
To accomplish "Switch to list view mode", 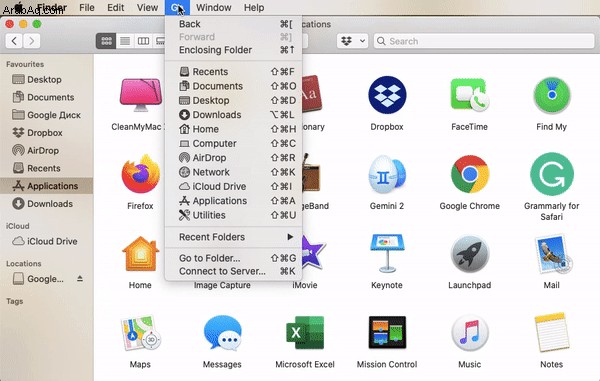I will (x=125, y=41).
